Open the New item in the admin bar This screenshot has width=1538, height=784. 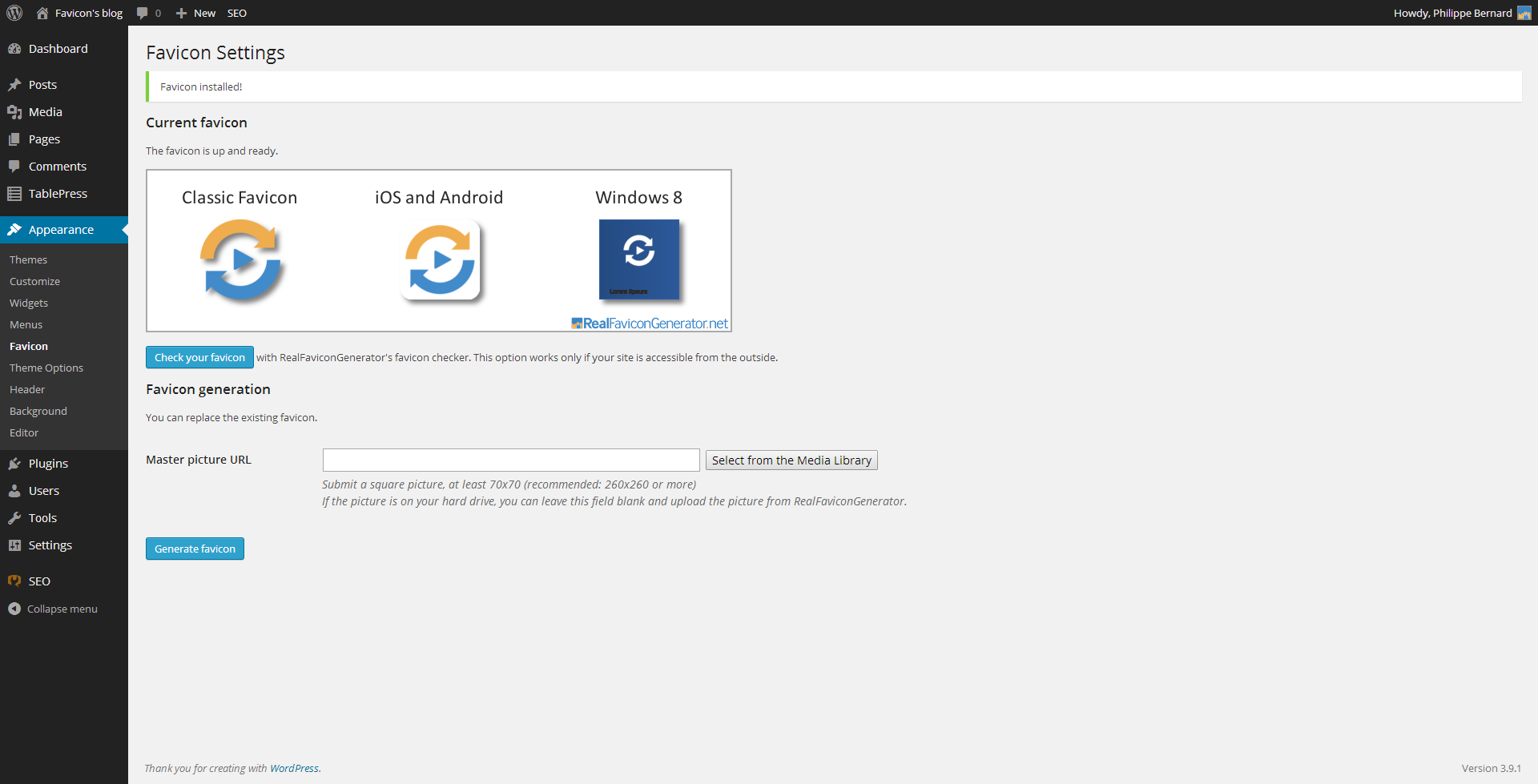[195, 13]
